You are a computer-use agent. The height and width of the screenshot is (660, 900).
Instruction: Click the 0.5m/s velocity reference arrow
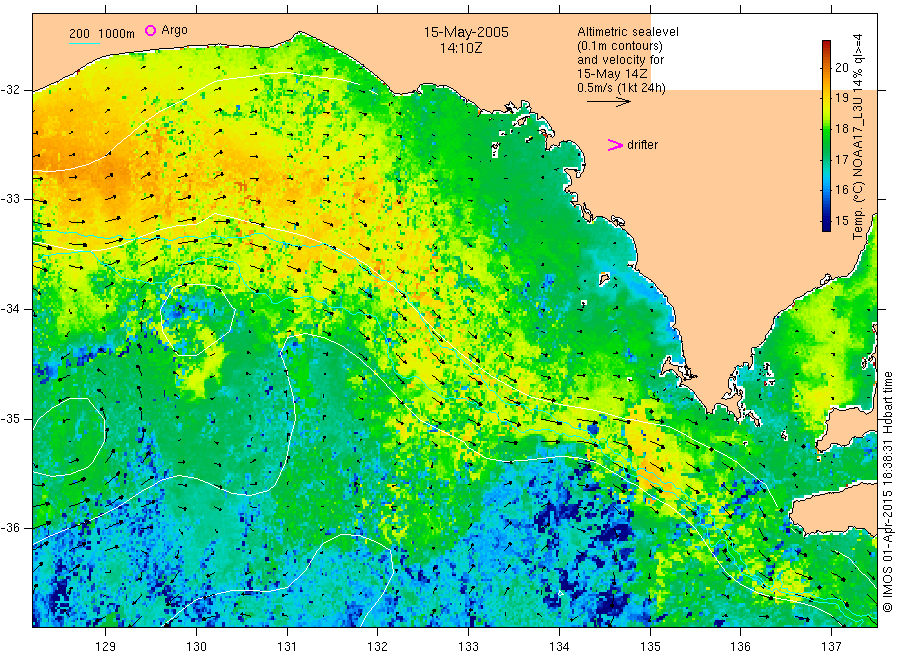click(608, 102)
